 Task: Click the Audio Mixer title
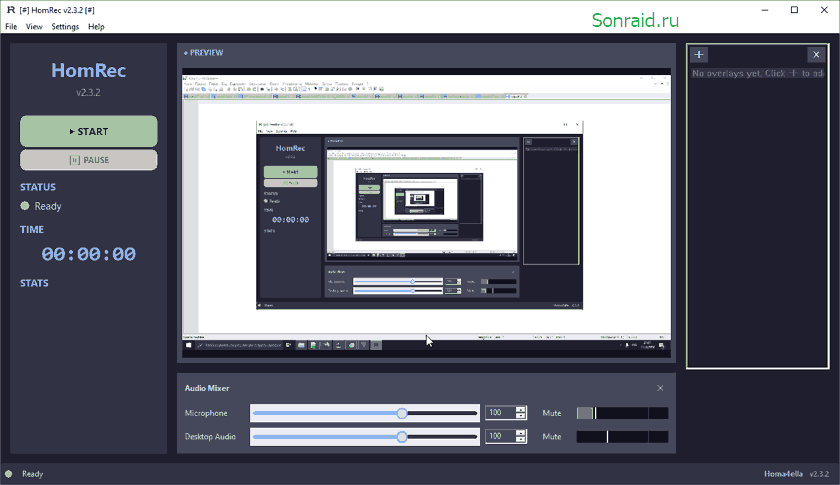[x=207, y=388]
